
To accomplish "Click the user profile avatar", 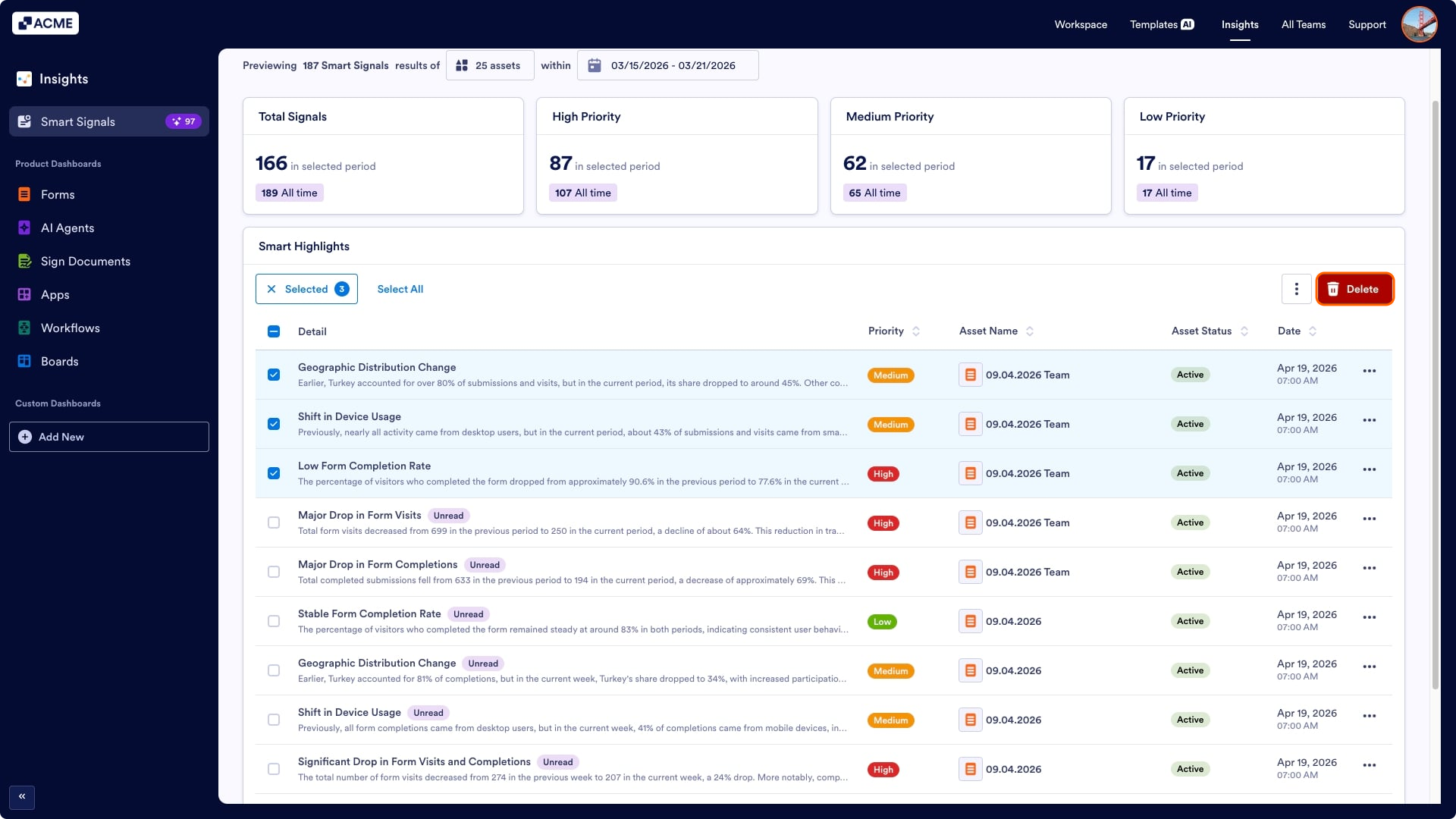I will [x=1419, y=24].
